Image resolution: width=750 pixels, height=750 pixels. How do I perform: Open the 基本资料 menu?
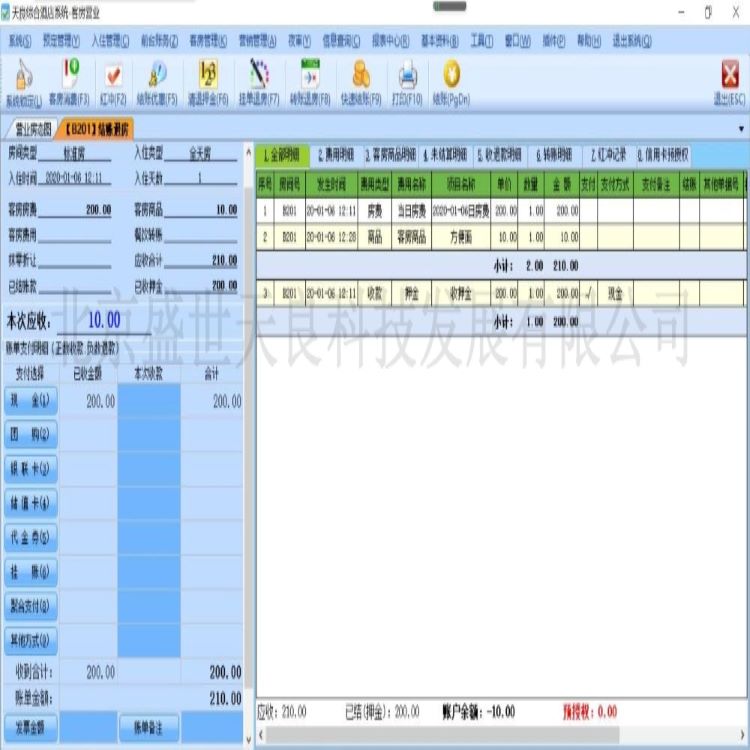coord(440,41)
